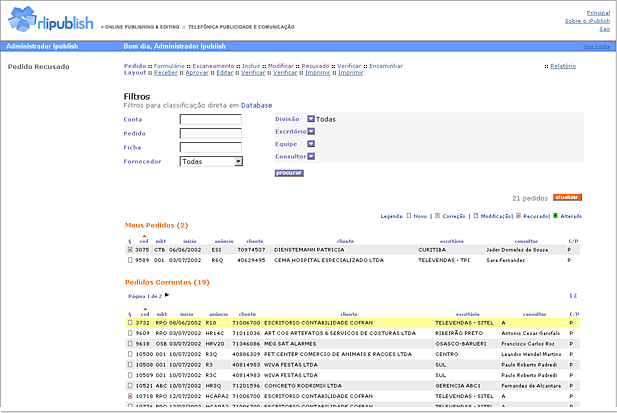
Task: Click refused status icon of order 10718
Action: [130, 396]
